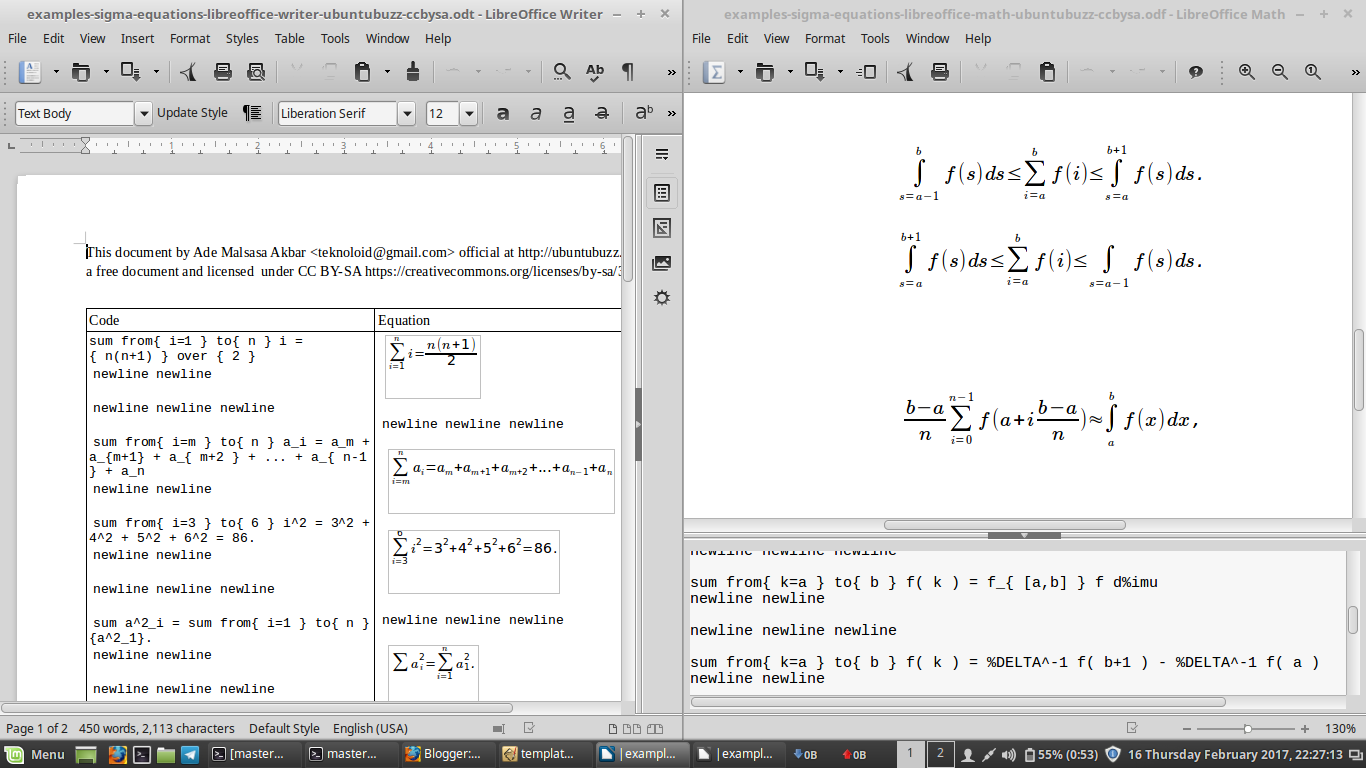The height and width of the screenshot is (768, 1366).
Task: Toggle bold formatting
Action: [504, 112]
